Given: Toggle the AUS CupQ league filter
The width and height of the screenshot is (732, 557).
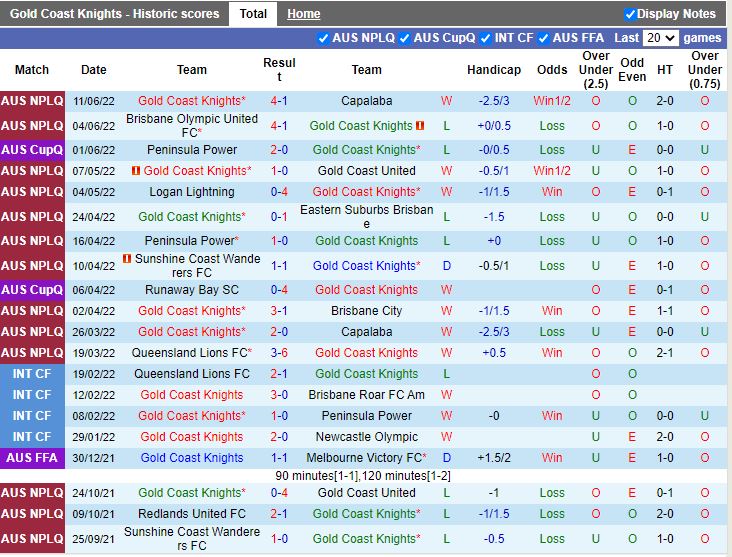Looking at the screenshot, I should coord(404,38).
